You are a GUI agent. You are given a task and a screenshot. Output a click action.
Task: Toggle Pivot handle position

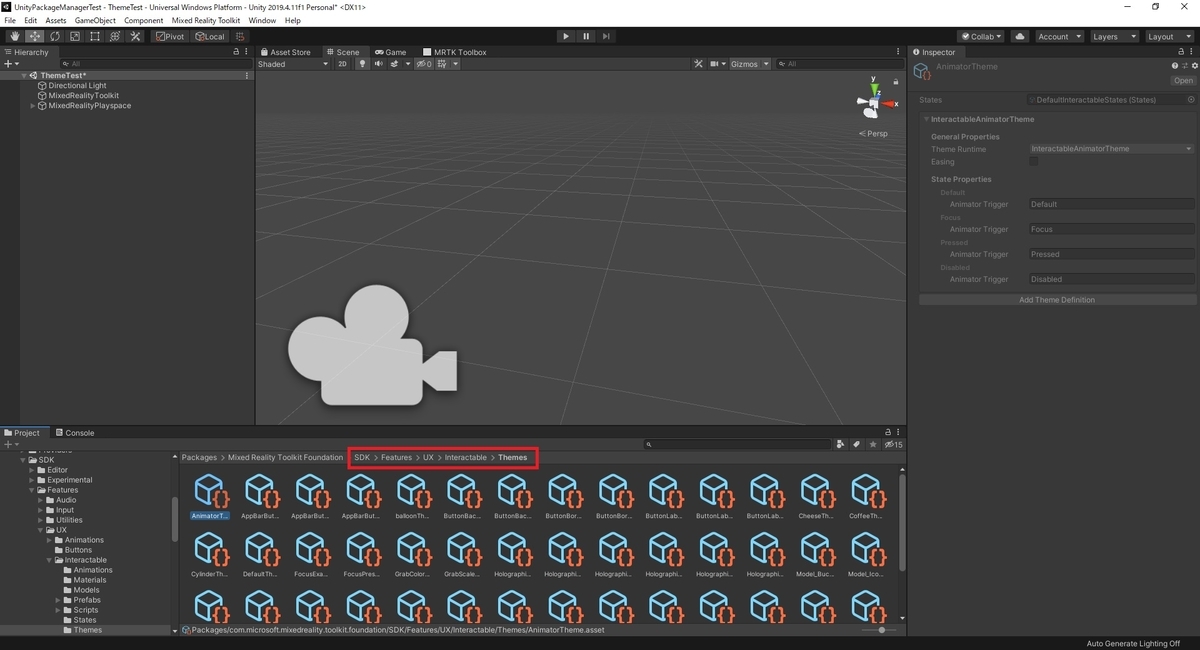point(170,36)
